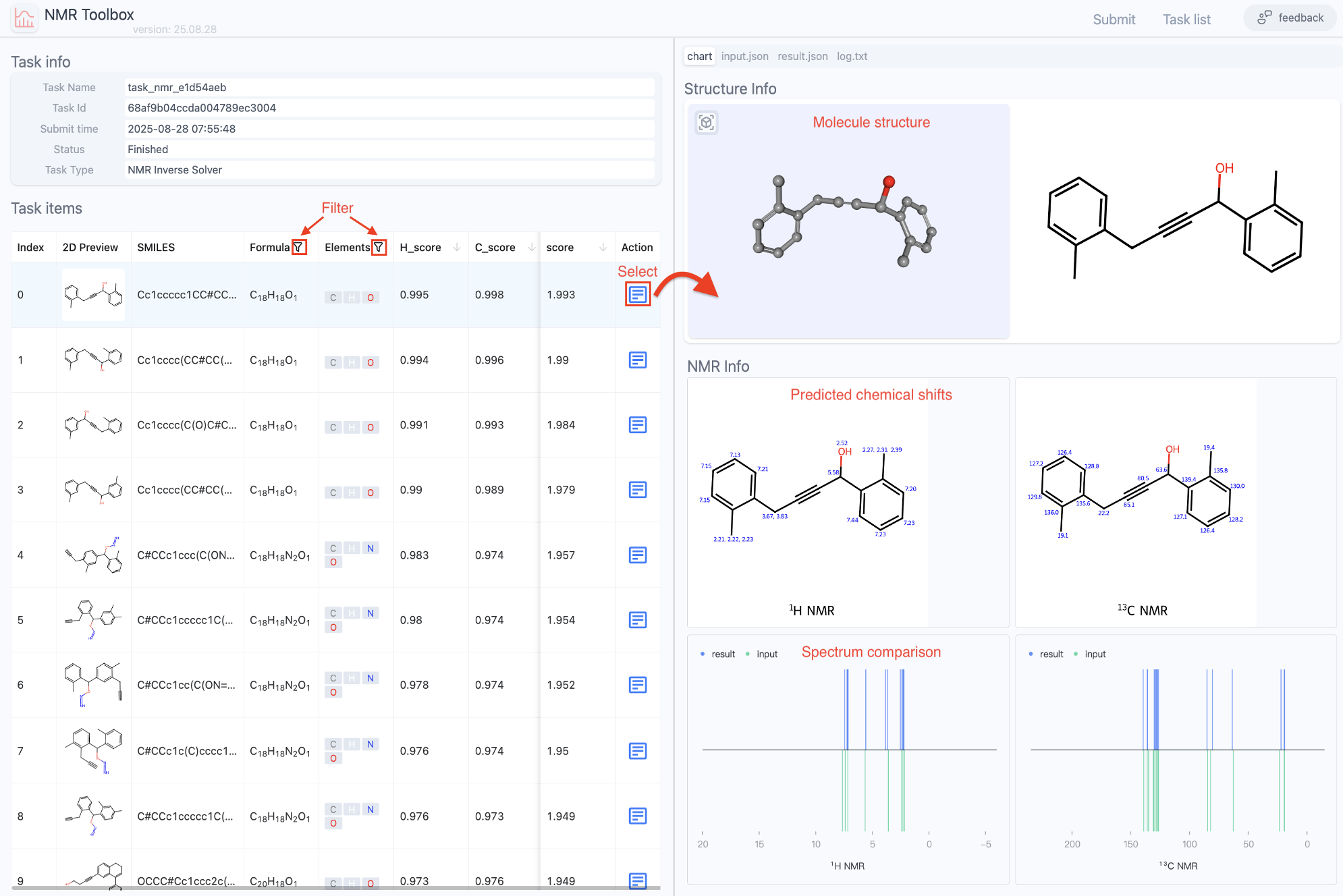Select result row 5 action icon

pos(638,620)
